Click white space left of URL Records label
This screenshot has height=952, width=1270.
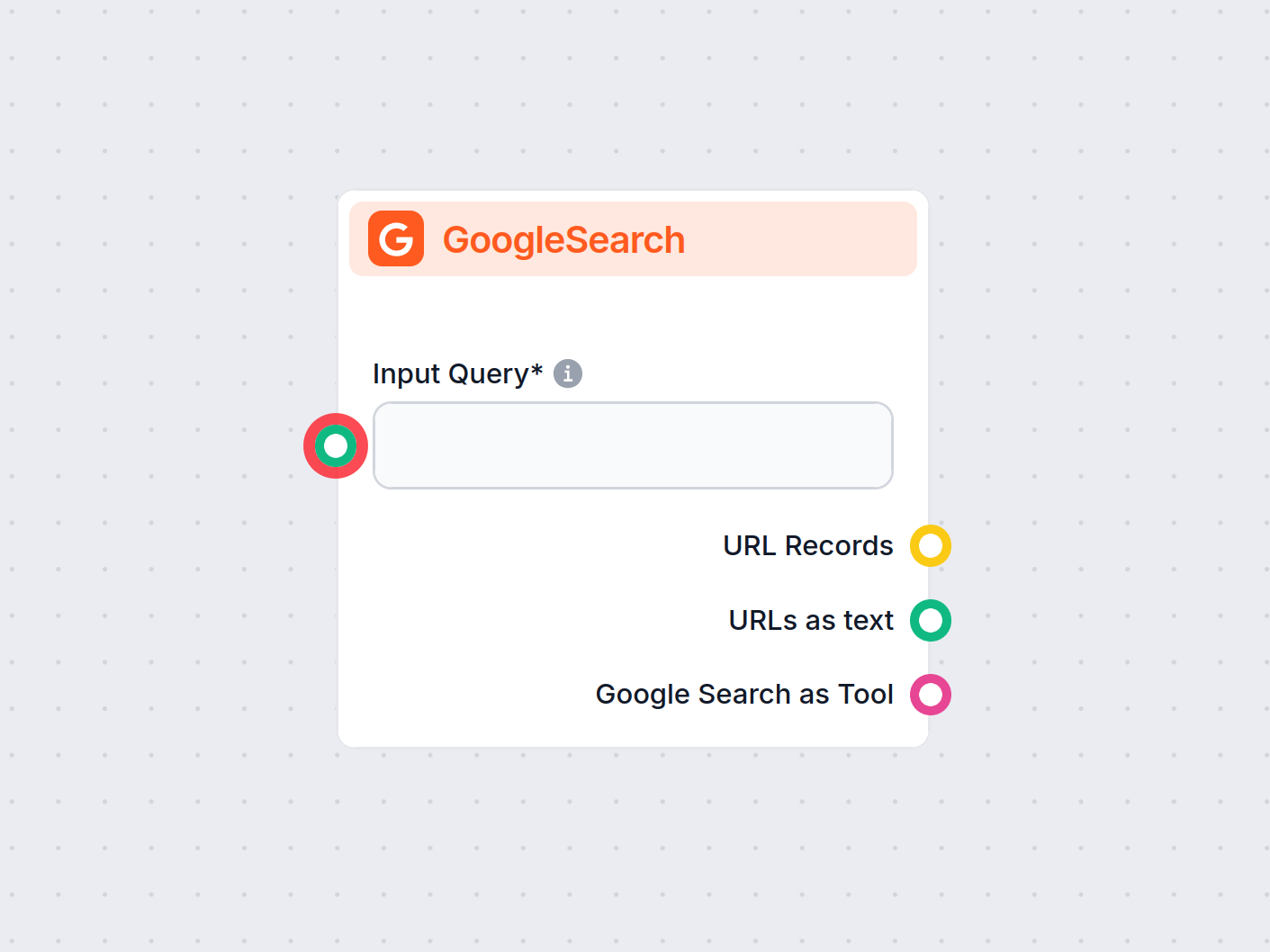pos(540,545)
